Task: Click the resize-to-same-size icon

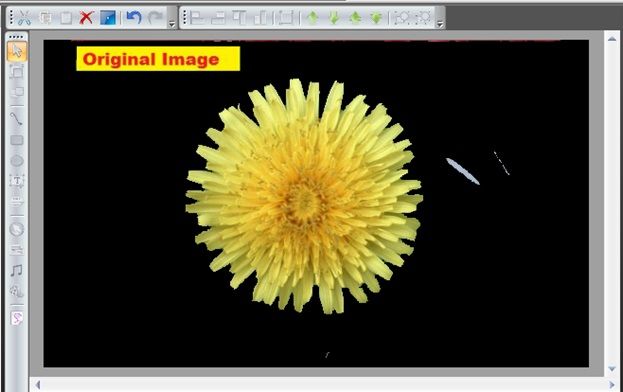Action: [x=286, y=18]
